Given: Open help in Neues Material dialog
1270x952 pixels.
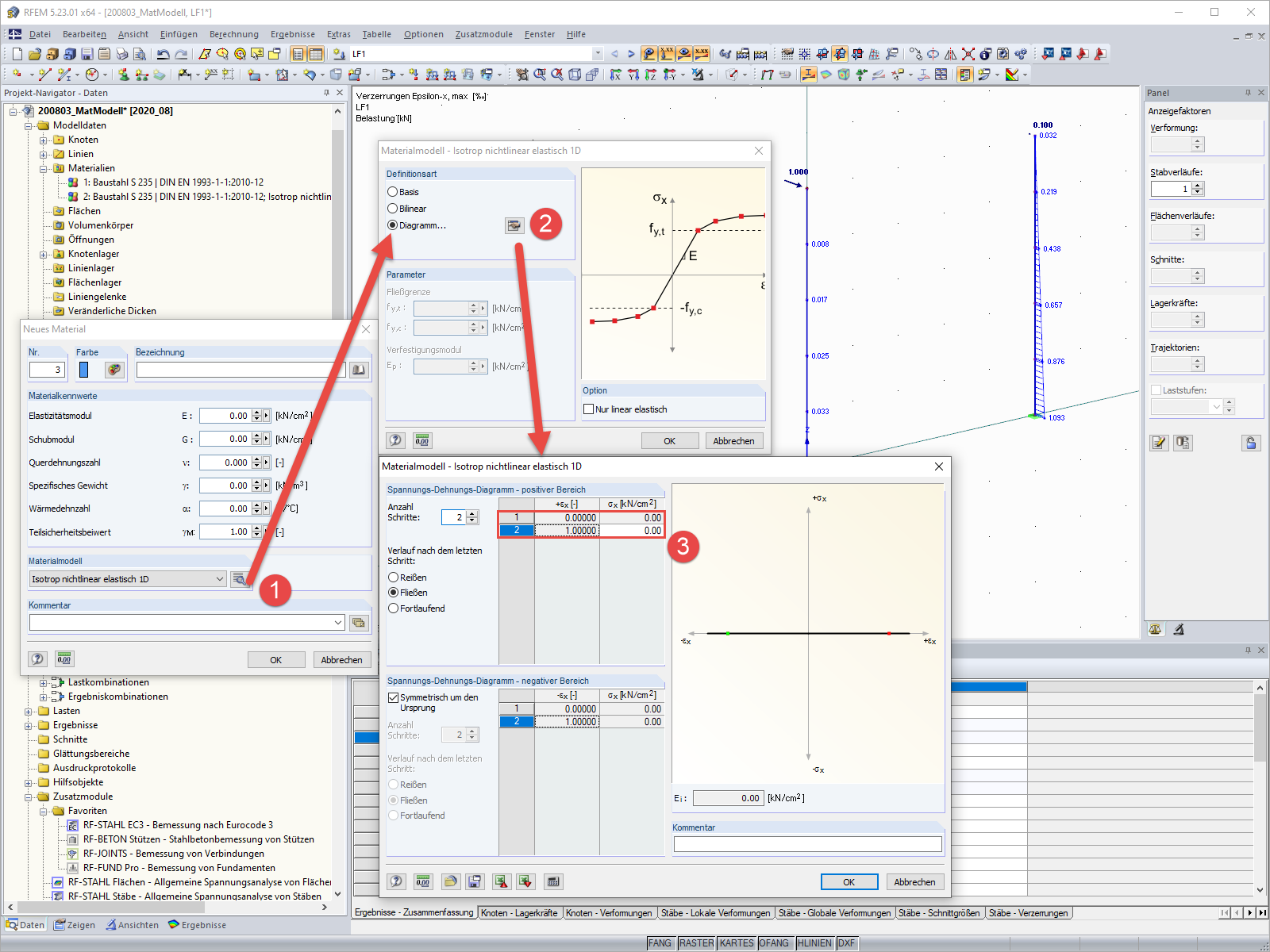Looking at the screenshot, I should (x=37, y=659).
